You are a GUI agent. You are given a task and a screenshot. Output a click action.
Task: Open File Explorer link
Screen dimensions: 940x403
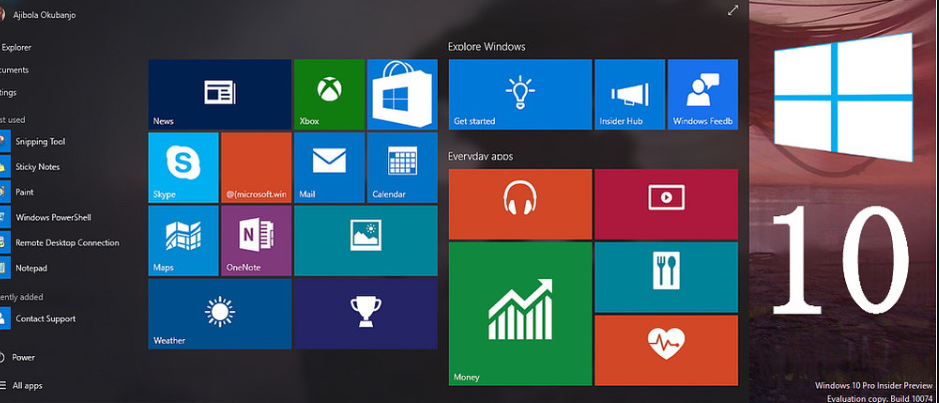tap(16, 47)
